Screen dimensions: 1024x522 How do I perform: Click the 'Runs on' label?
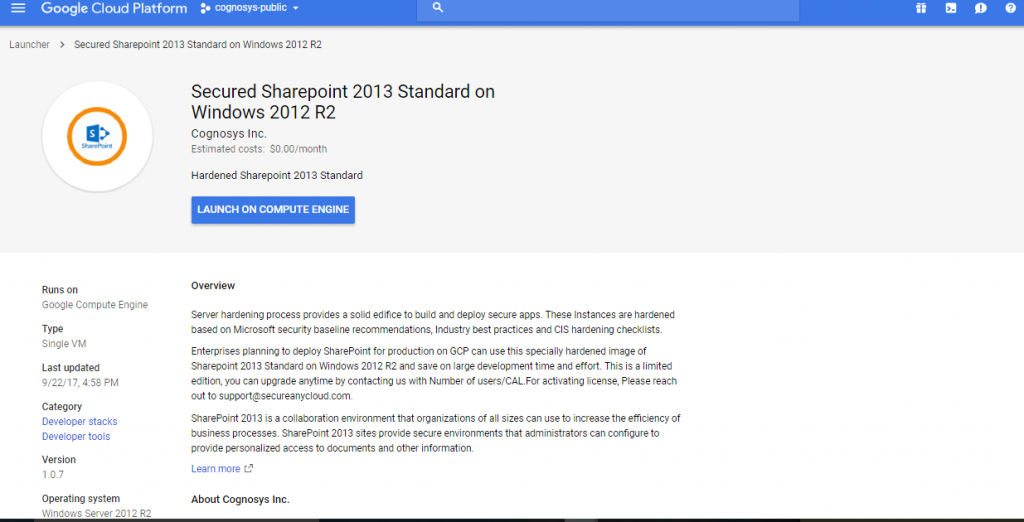click(x=59, y=289)
